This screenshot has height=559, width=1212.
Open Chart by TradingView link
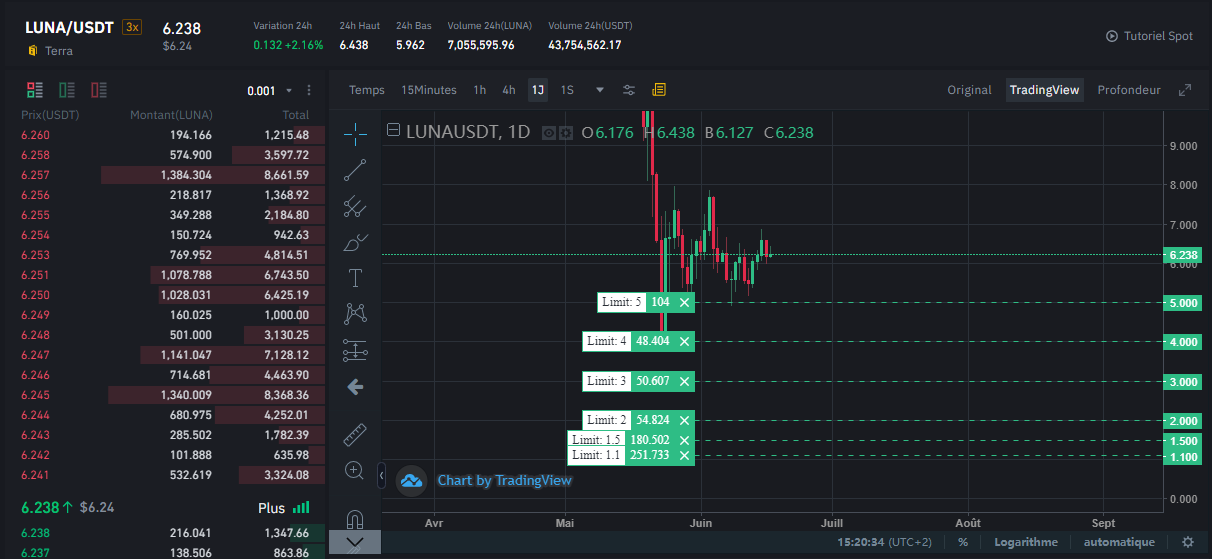(504, 481)
